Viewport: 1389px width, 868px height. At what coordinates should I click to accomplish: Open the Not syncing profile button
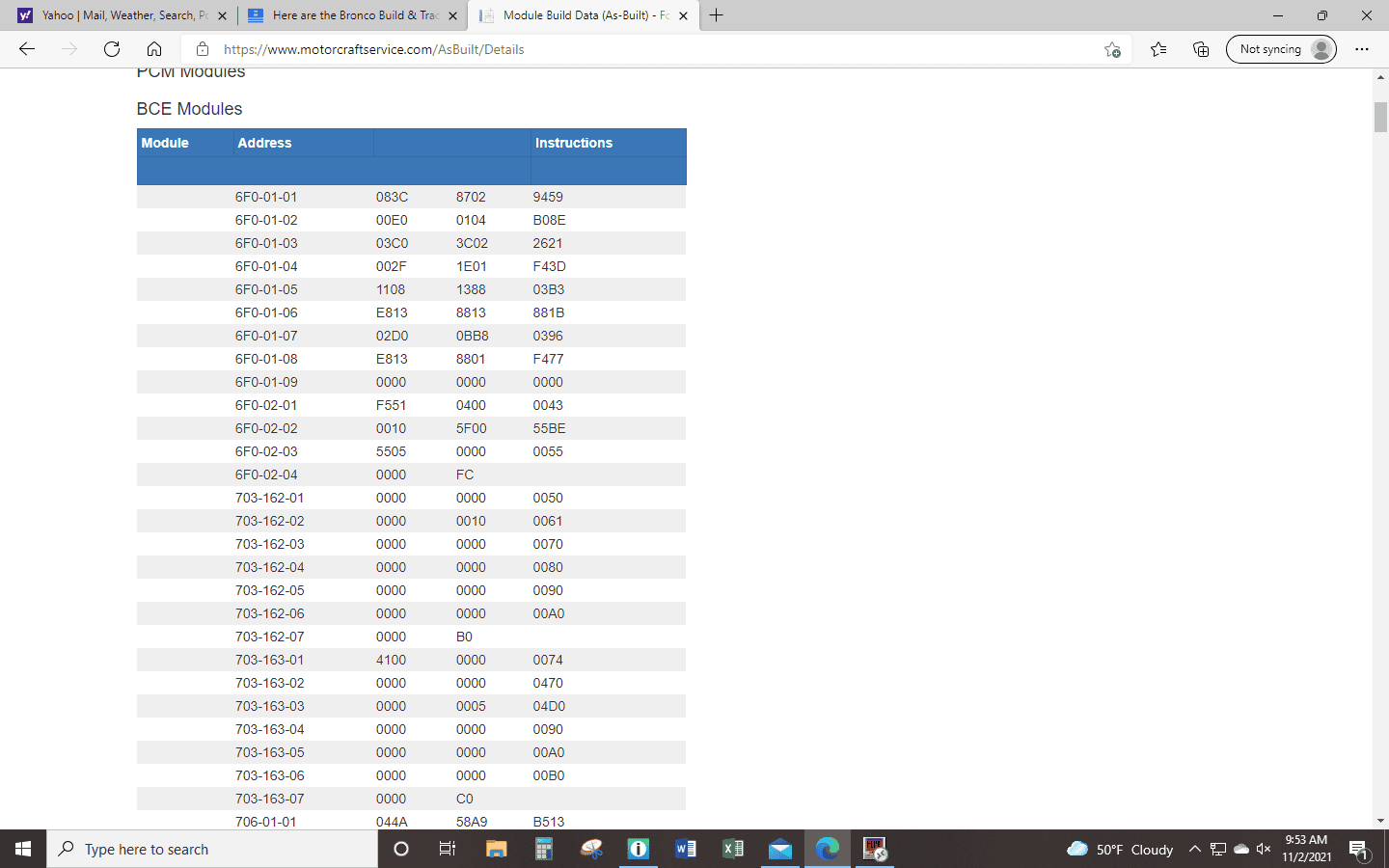point(1281,49)
